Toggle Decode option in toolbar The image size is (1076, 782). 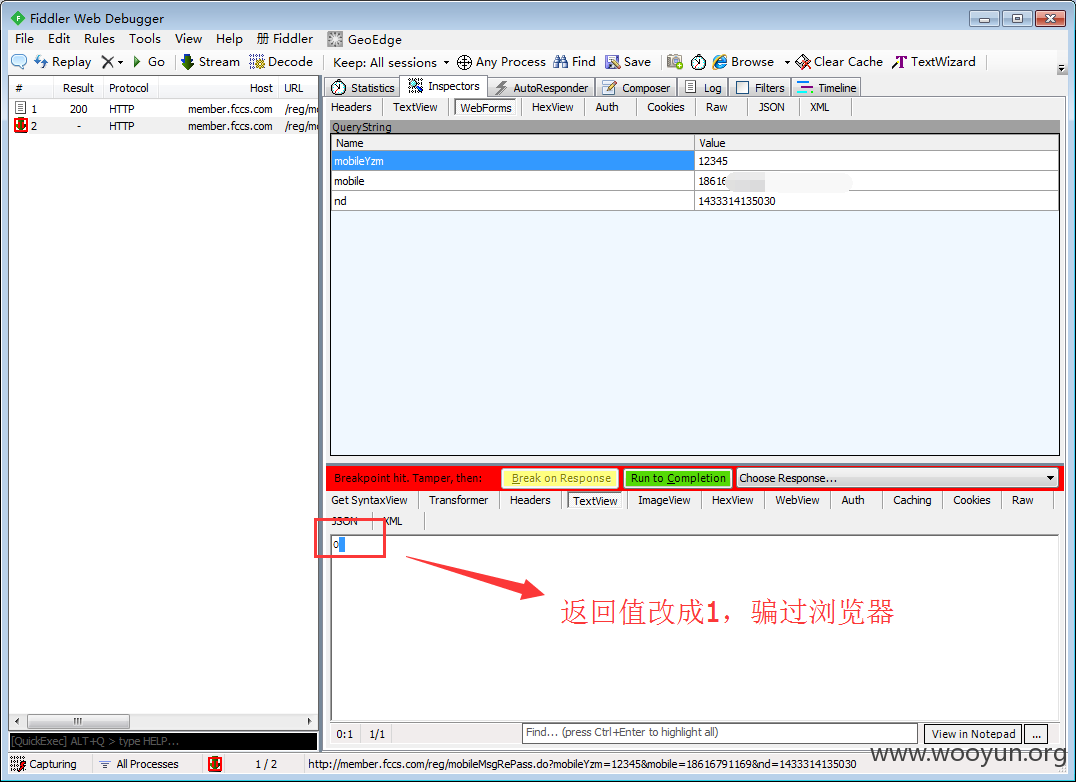point(281,62)
